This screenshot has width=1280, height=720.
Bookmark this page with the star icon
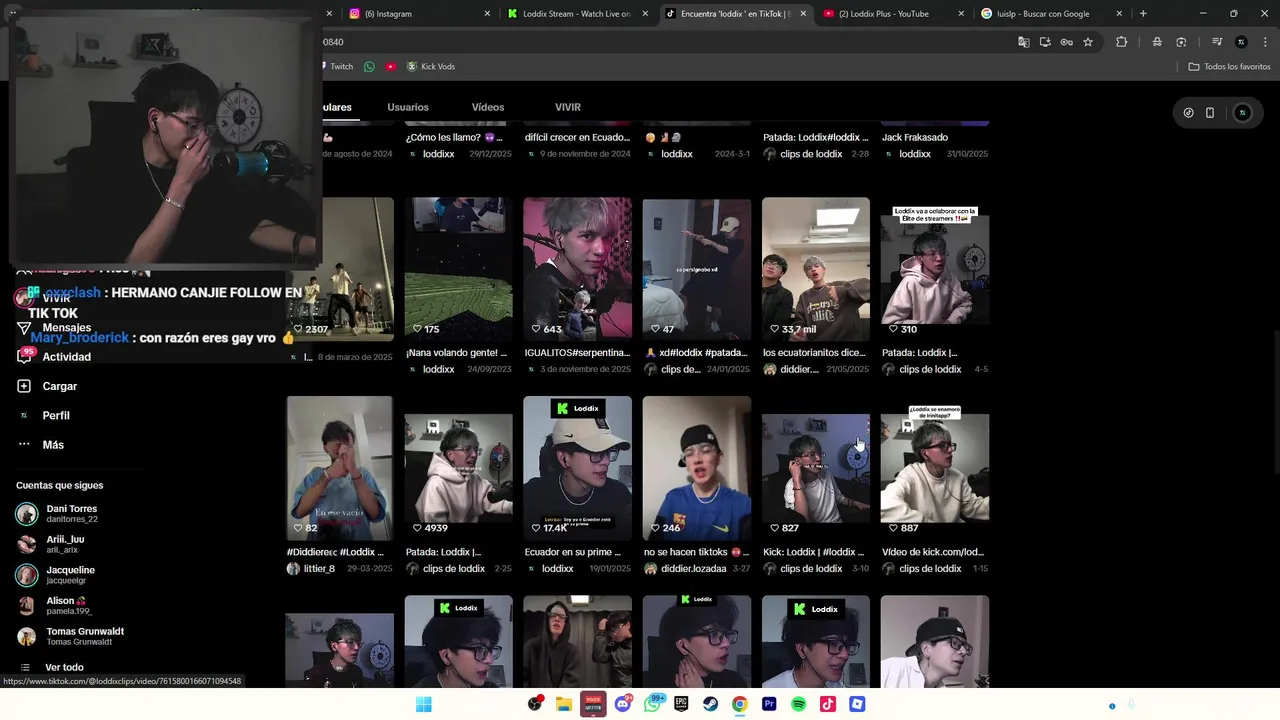click(x=1088, y=42)
